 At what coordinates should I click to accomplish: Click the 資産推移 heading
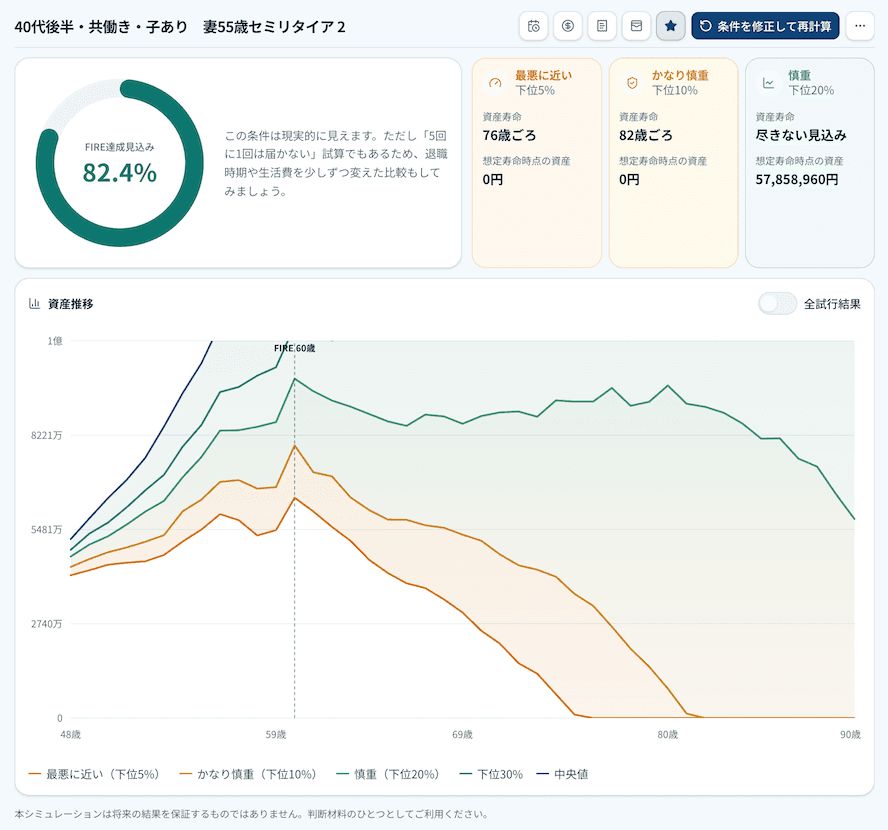[x=70, y=304]
